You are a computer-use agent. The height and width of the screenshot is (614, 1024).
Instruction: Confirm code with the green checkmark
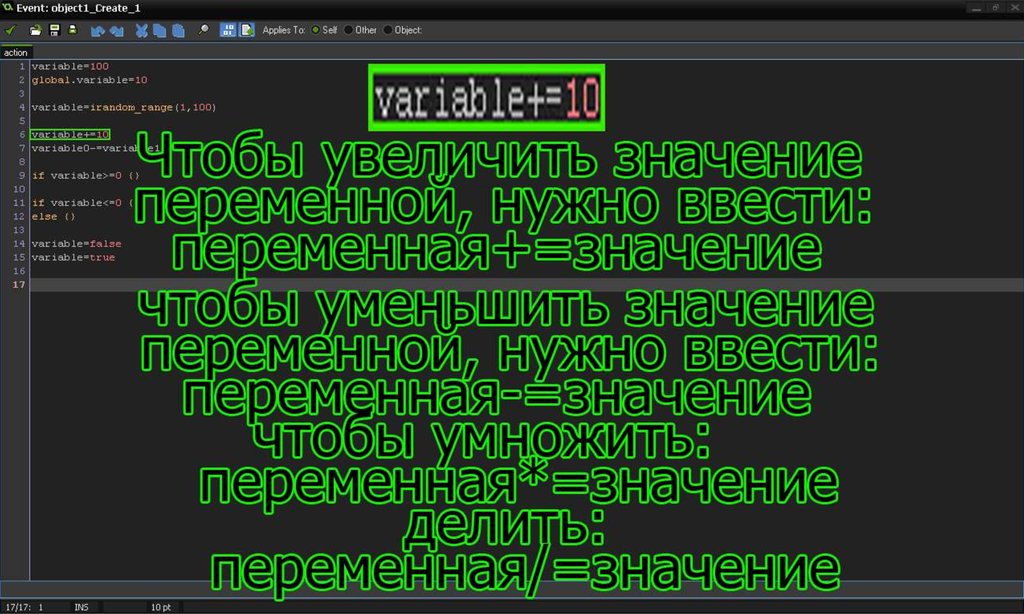pyautogui.click(x=10, y=30)
